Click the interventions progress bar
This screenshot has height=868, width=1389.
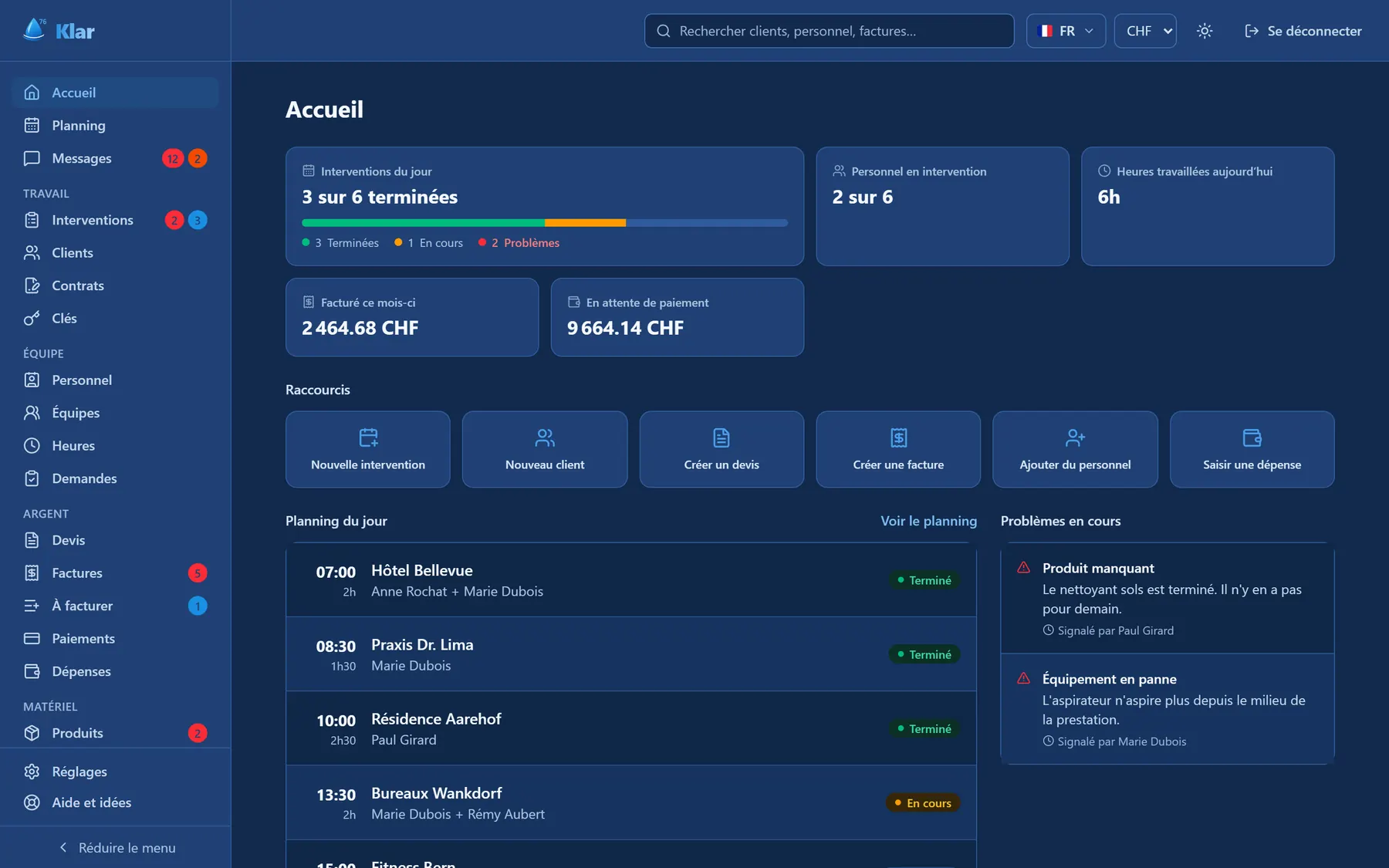click(545, 223)
